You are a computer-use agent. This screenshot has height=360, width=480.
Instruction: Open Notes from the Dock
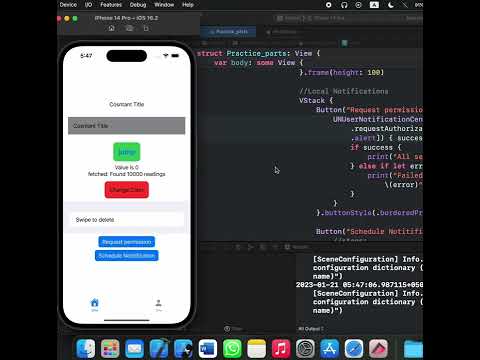pos(257,349)
